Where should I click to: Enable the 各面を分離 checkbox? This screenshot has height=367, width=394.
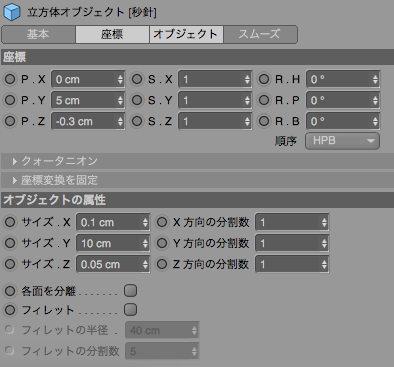[x=130, y=290]
